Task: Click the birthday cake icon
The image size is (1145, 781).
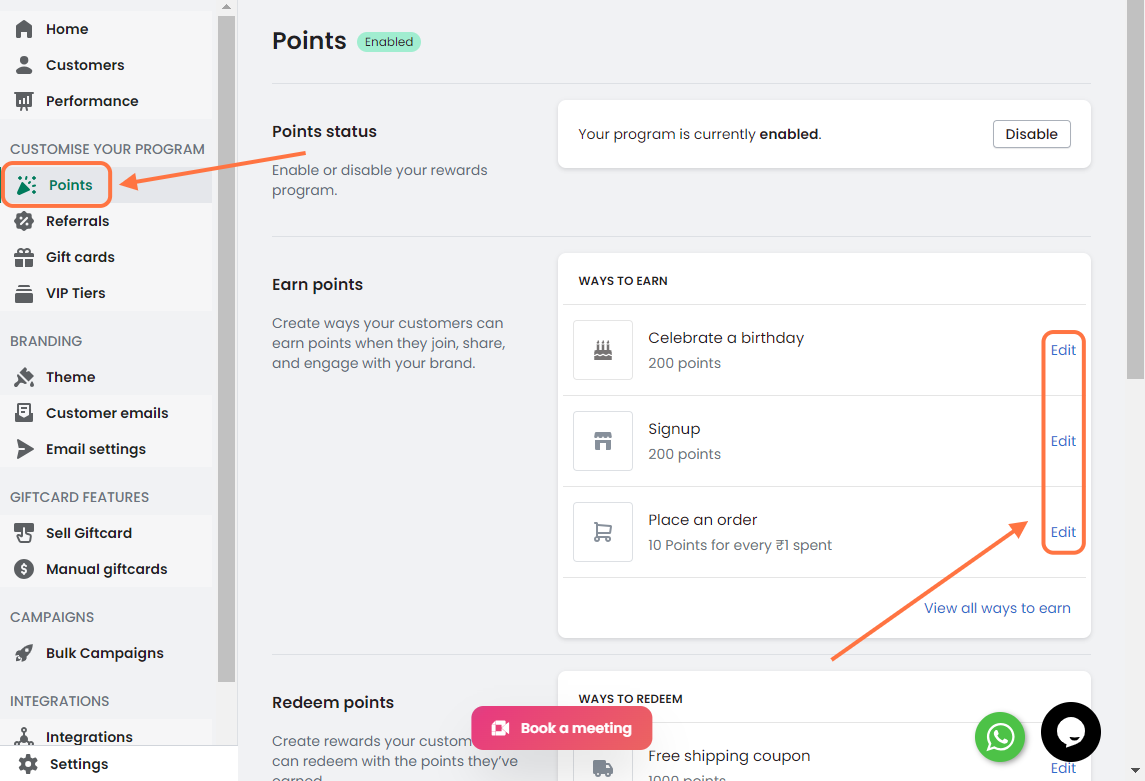Action: coord(603,350)
